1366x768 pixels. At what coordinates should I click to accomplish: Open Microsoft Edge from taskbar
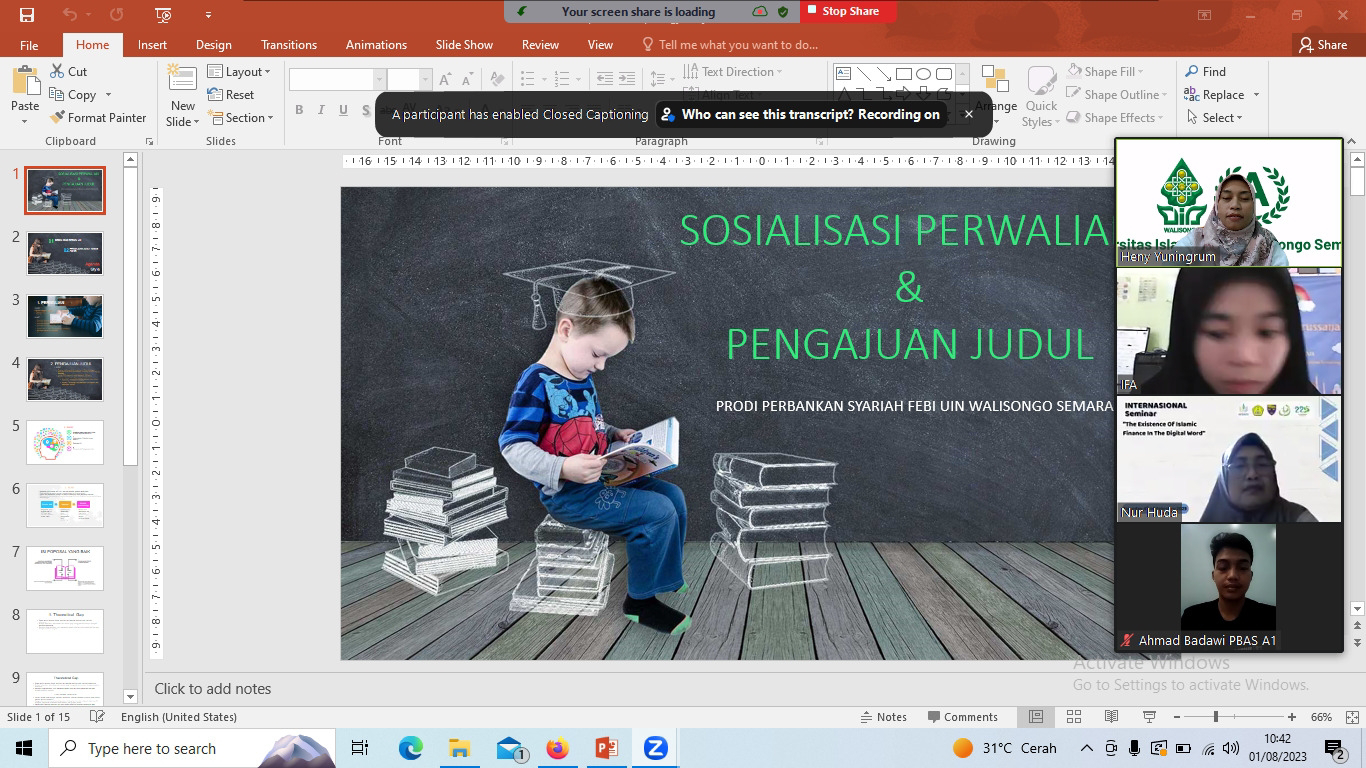pyautogui.click(x=411, y=748)
